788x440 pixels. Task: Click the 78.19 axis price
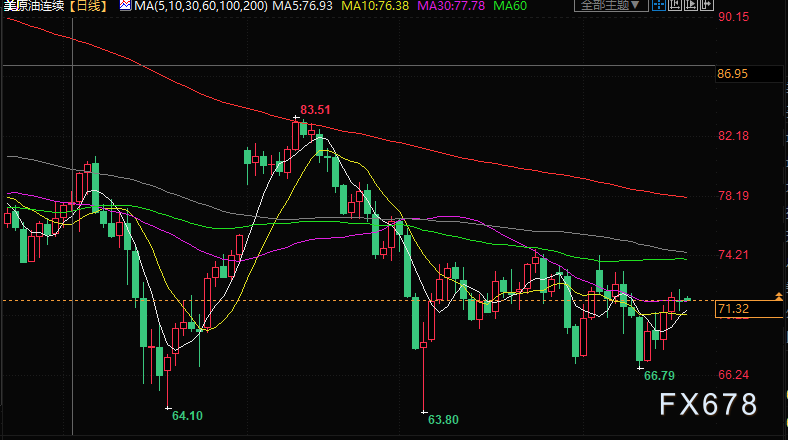(x=734, y=196)
